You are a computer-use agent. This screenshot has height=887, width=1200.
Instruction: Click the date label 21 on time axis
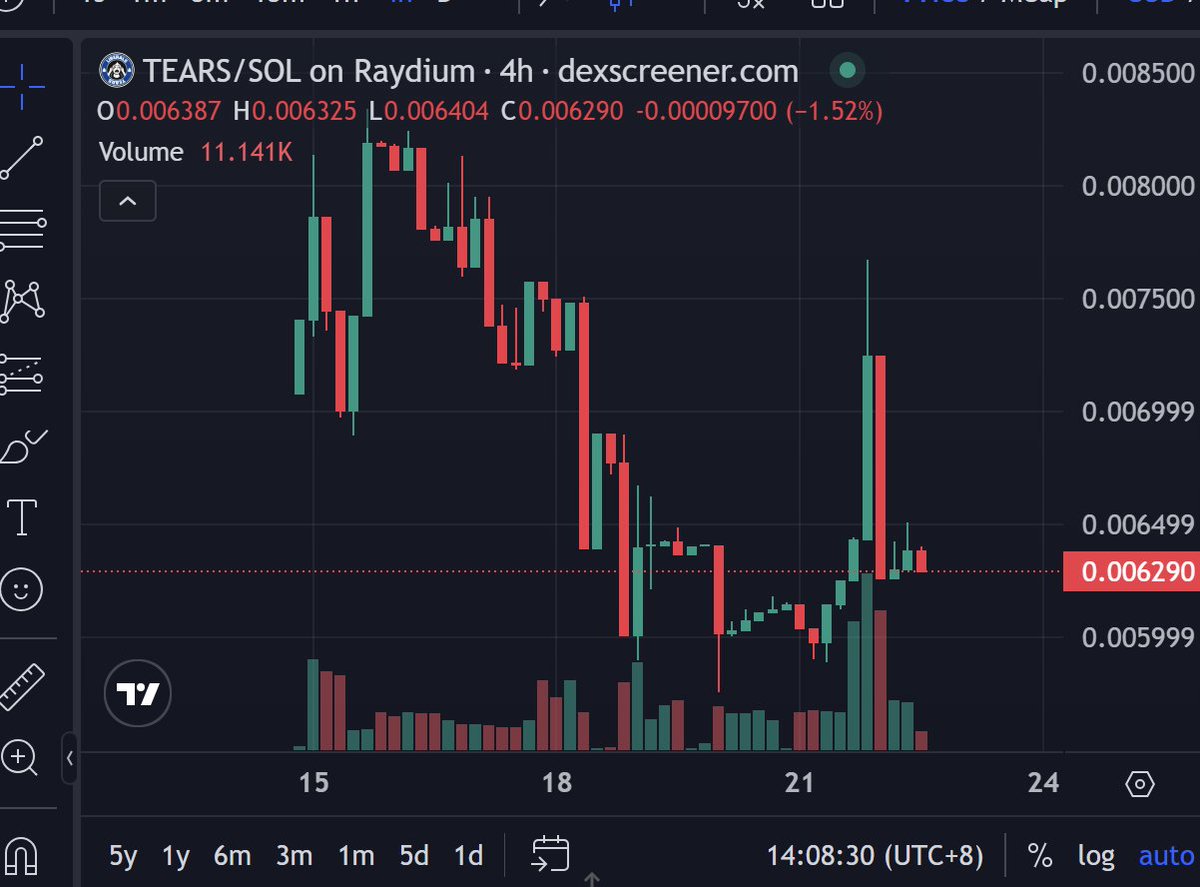[x=800, y=783]
